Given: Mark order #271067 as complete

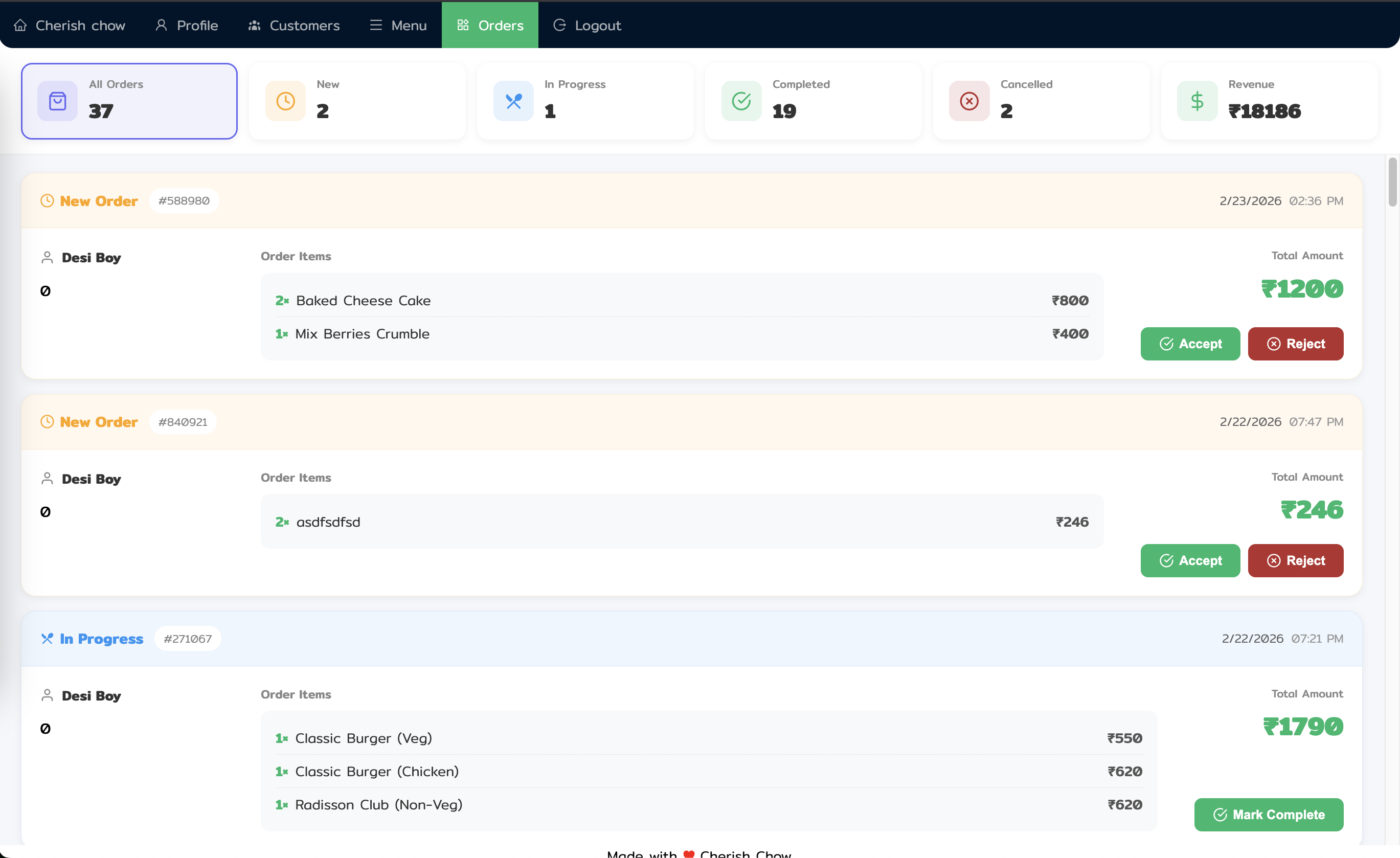Looking at the screenshot, I should pyautogui.click(x=1269, y=814).
